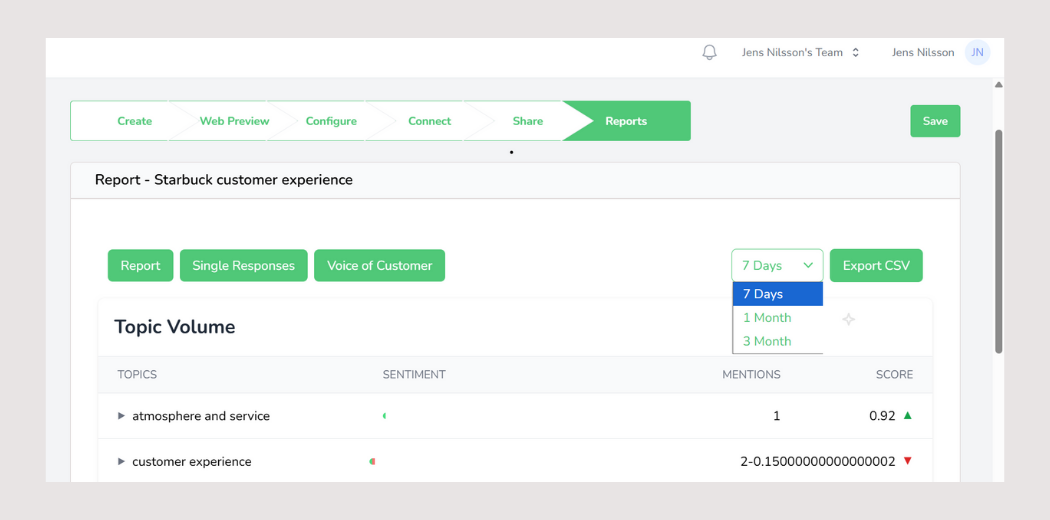Select 1 Month from the dropdown list
The height and width of the screenshot is (520, 1050).
[x=767, y=318]
